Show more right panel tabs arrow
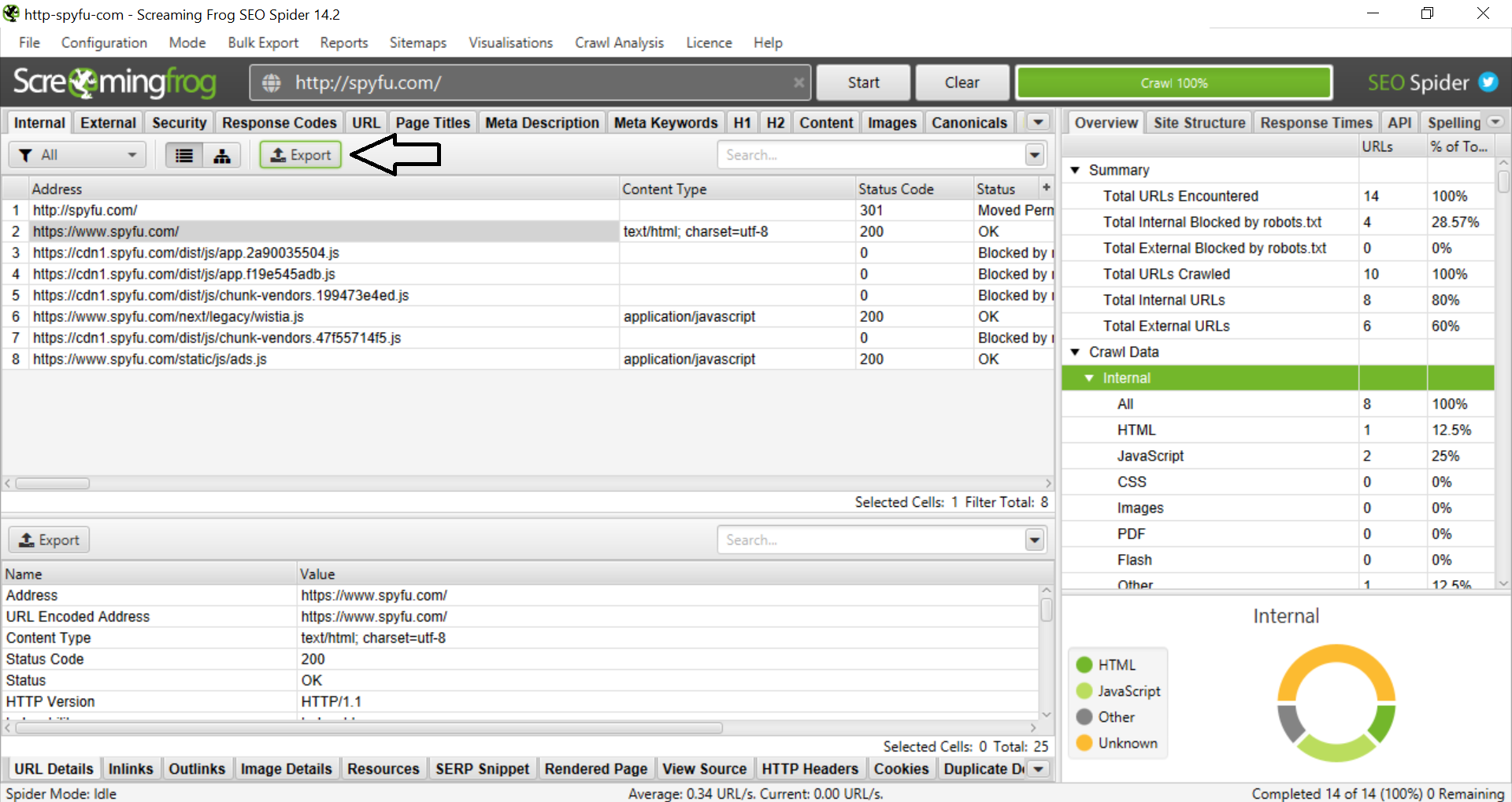 pos(1495,122)
